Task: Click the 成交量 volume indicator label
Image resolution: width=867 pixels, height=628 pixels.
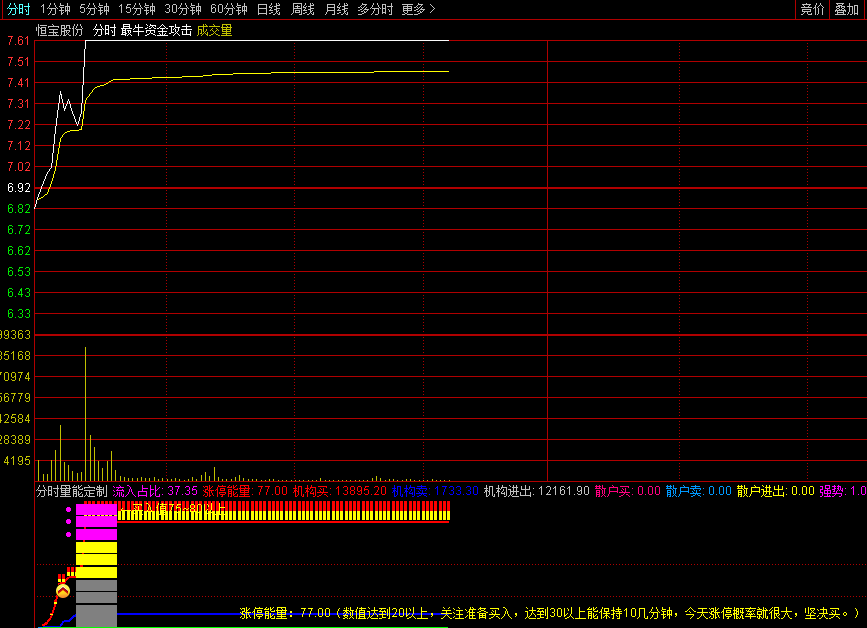Action: 214,30
